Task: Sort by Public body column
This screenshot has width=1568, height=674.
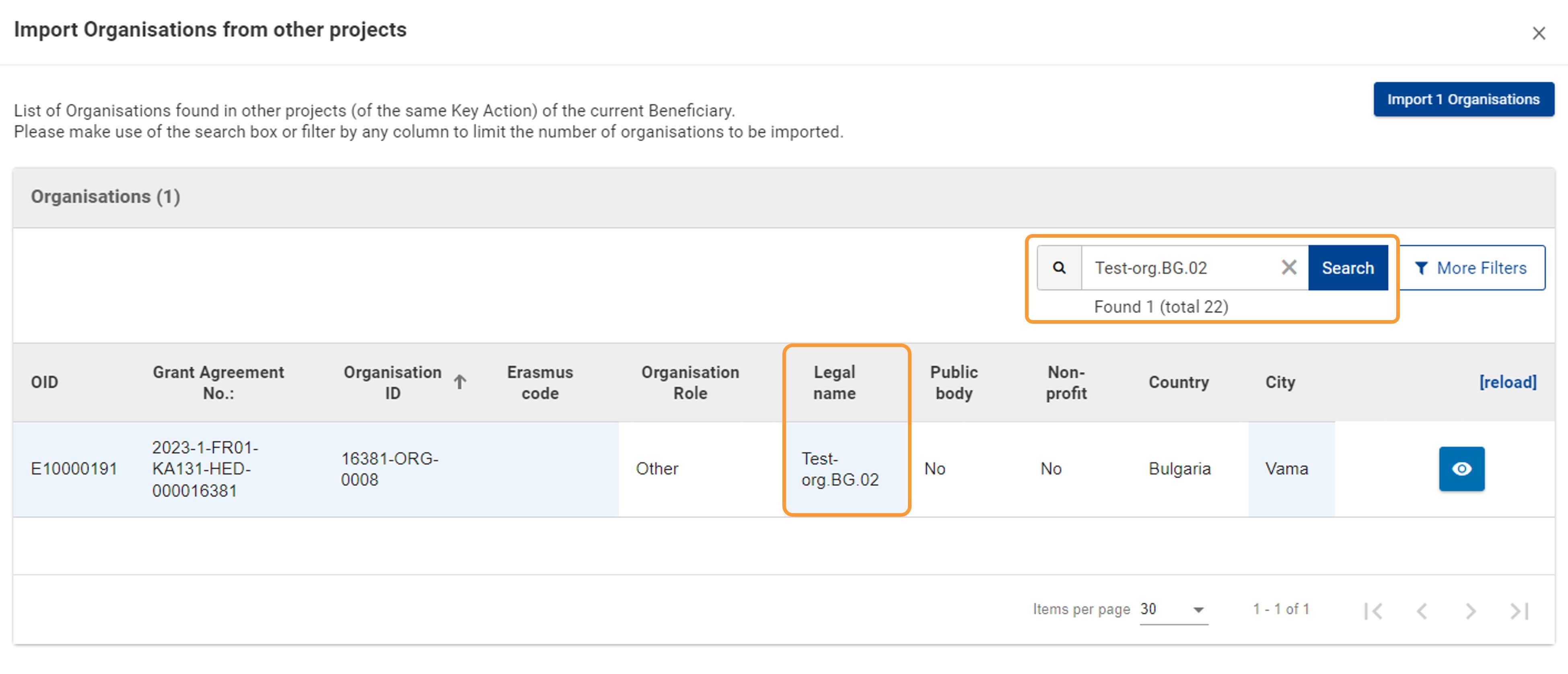Action: [954, 382]
